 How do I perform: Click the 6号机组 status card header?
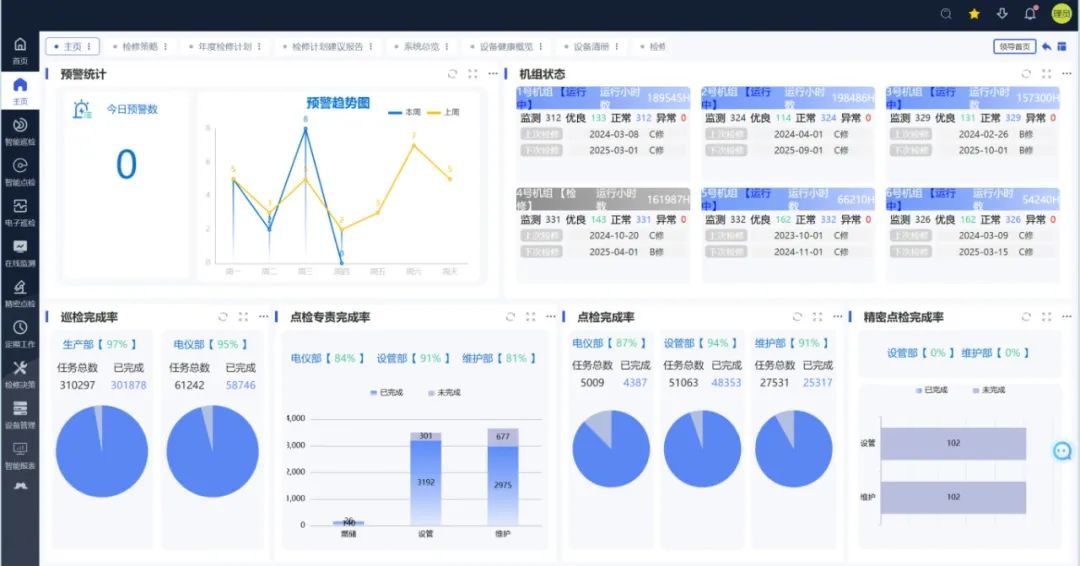[x=973, y=199]
